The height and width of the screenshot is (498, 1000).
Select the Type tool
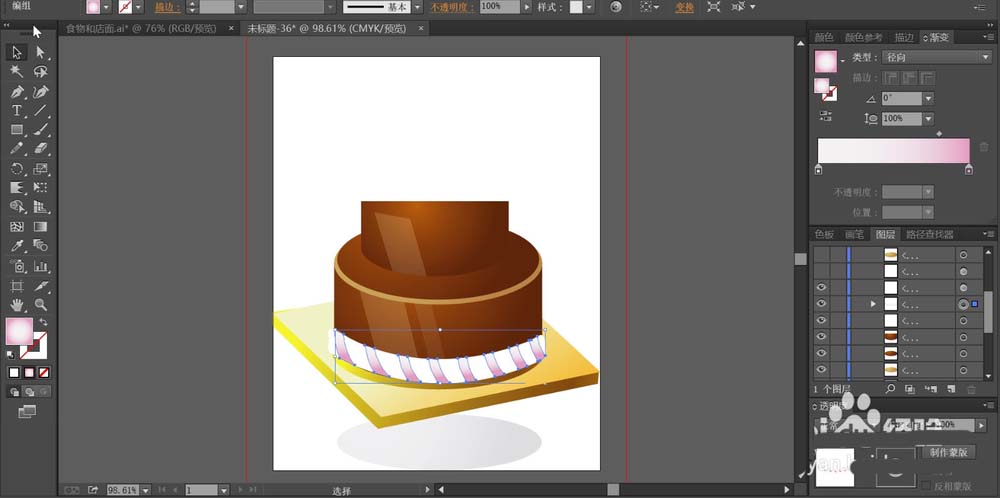click(17, 110)
